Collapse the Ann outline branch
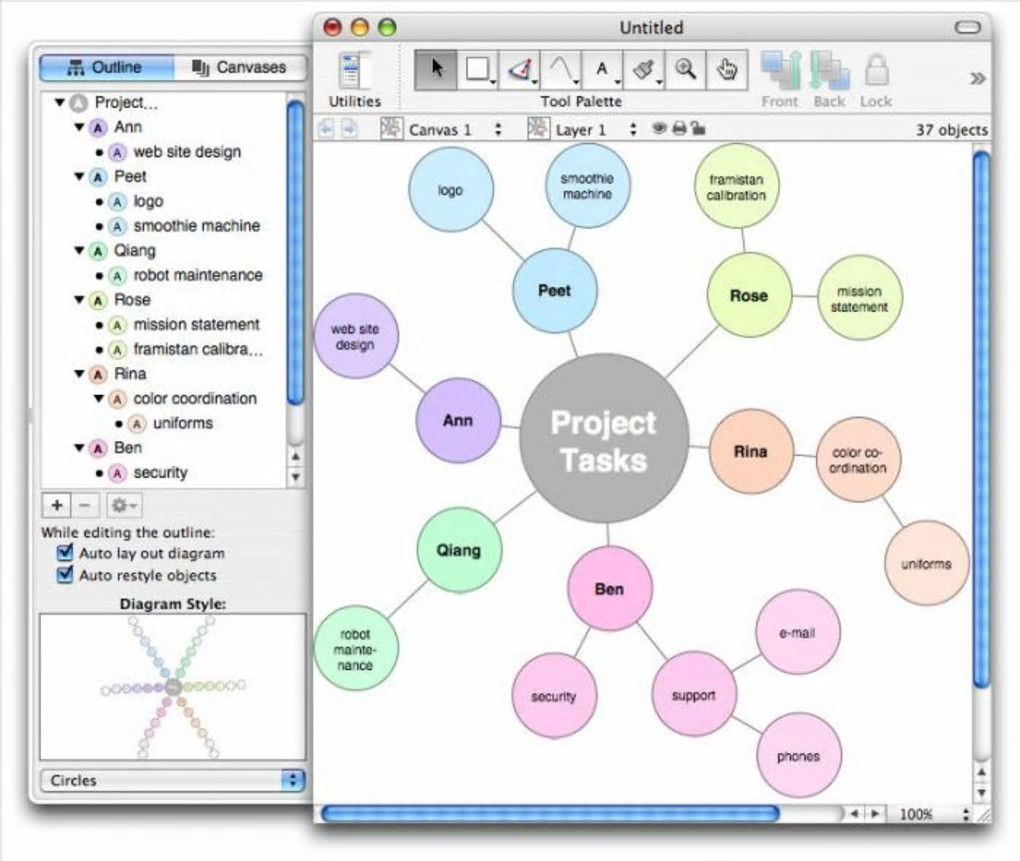This screenshot has width=1020, height=861. [79, 127]
